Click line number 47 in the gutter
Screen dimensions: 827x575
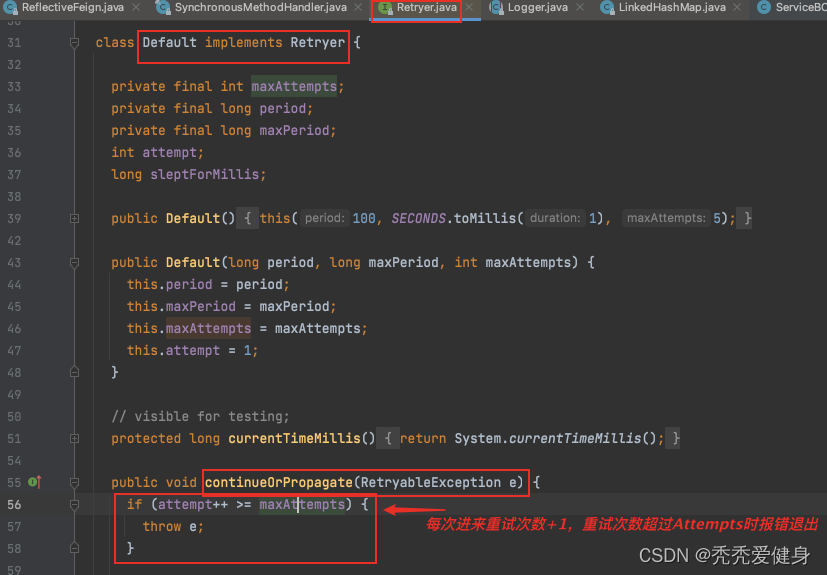pos(14,351)
